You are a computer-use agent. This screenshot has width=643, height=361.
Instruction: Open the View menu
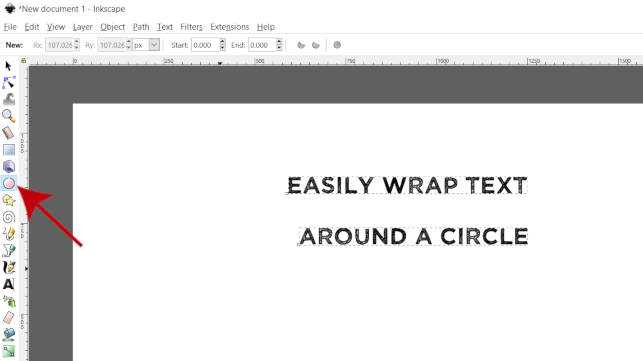[x=56, y=27]
